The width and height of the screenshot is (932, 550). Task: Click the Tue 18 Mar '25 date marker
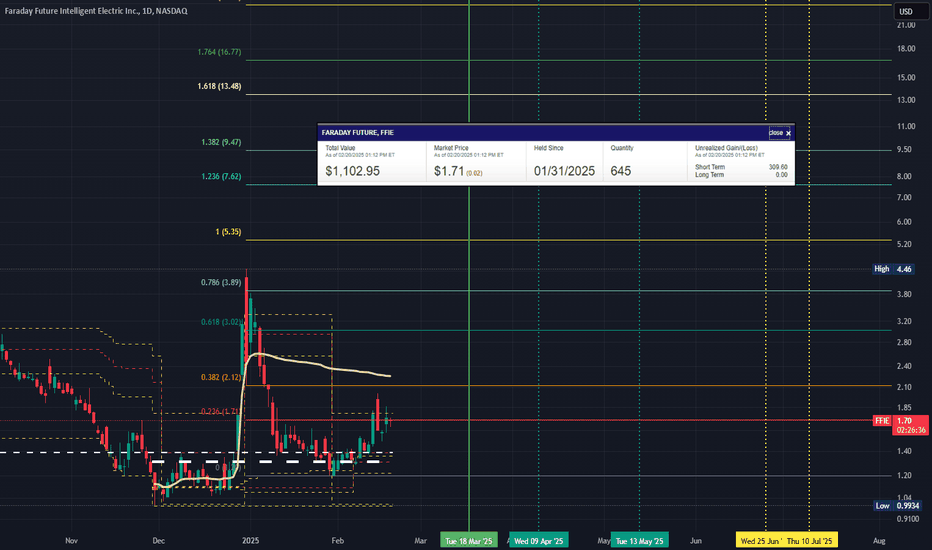point(469,540)
